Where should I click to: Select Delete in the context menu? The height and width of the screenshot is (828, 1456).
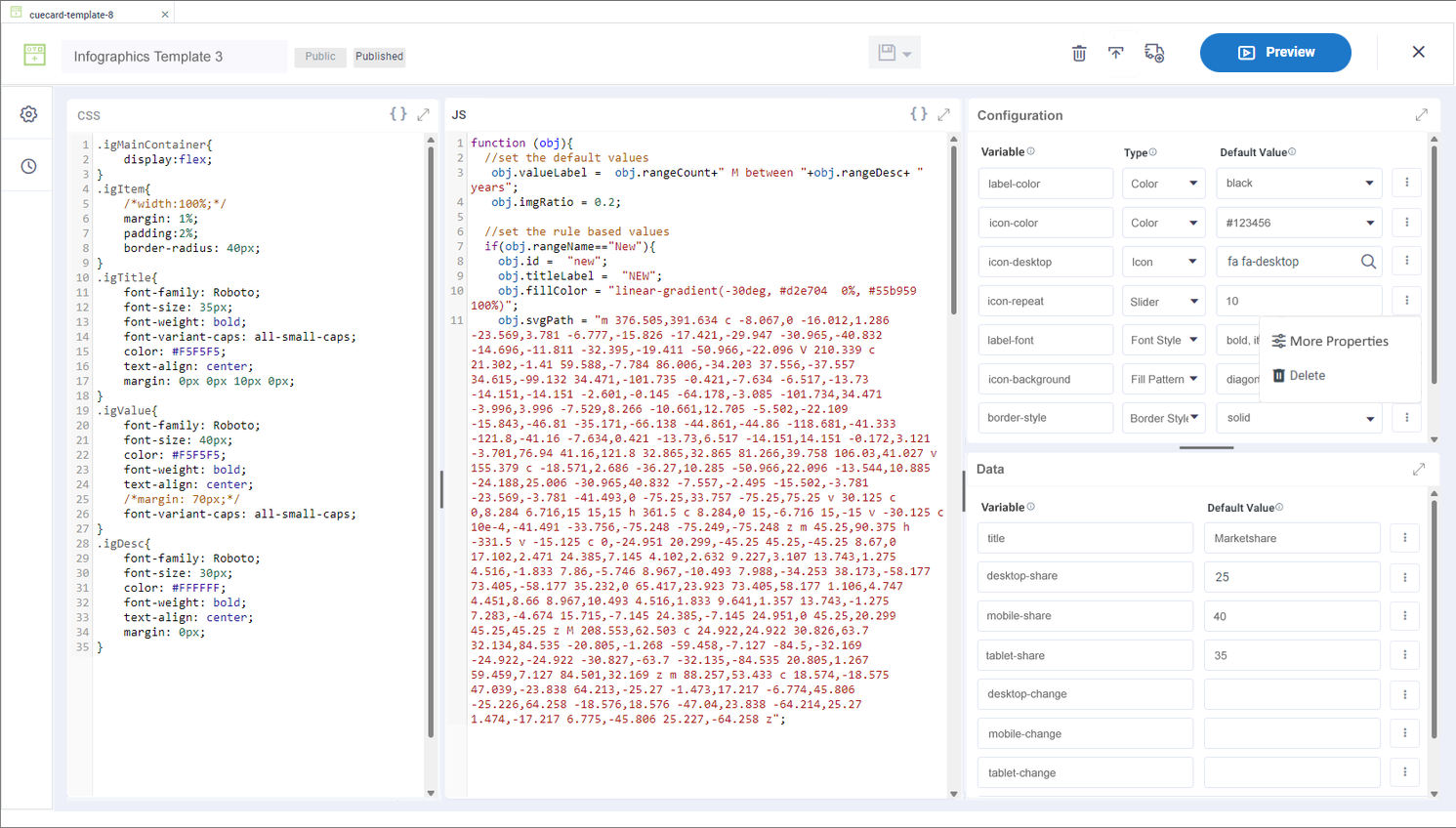coord(1307,376)
